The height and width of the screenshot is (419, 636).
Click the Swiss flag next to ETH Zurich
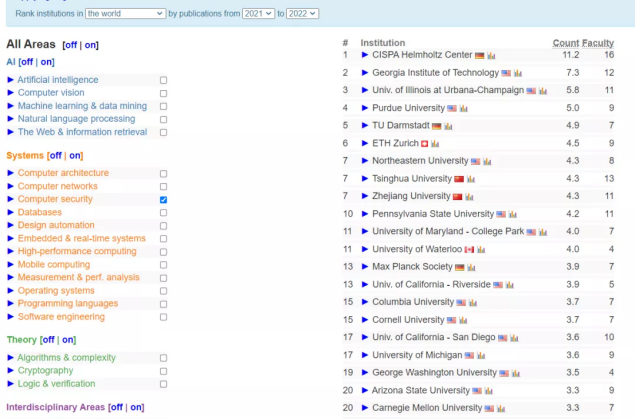(424, 144)
